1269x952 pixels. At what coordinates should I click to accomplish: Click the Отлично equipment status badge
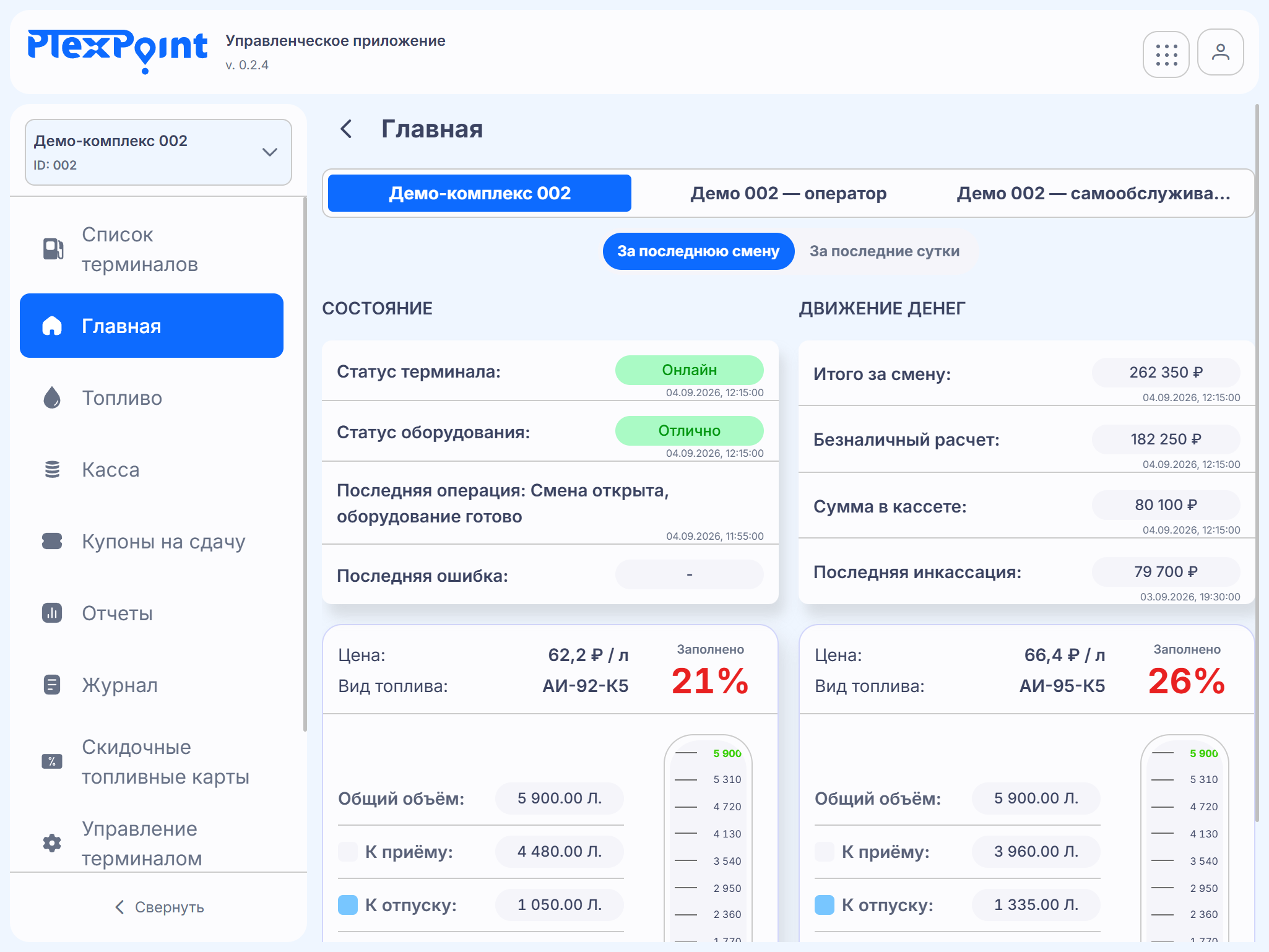(689, 431)
